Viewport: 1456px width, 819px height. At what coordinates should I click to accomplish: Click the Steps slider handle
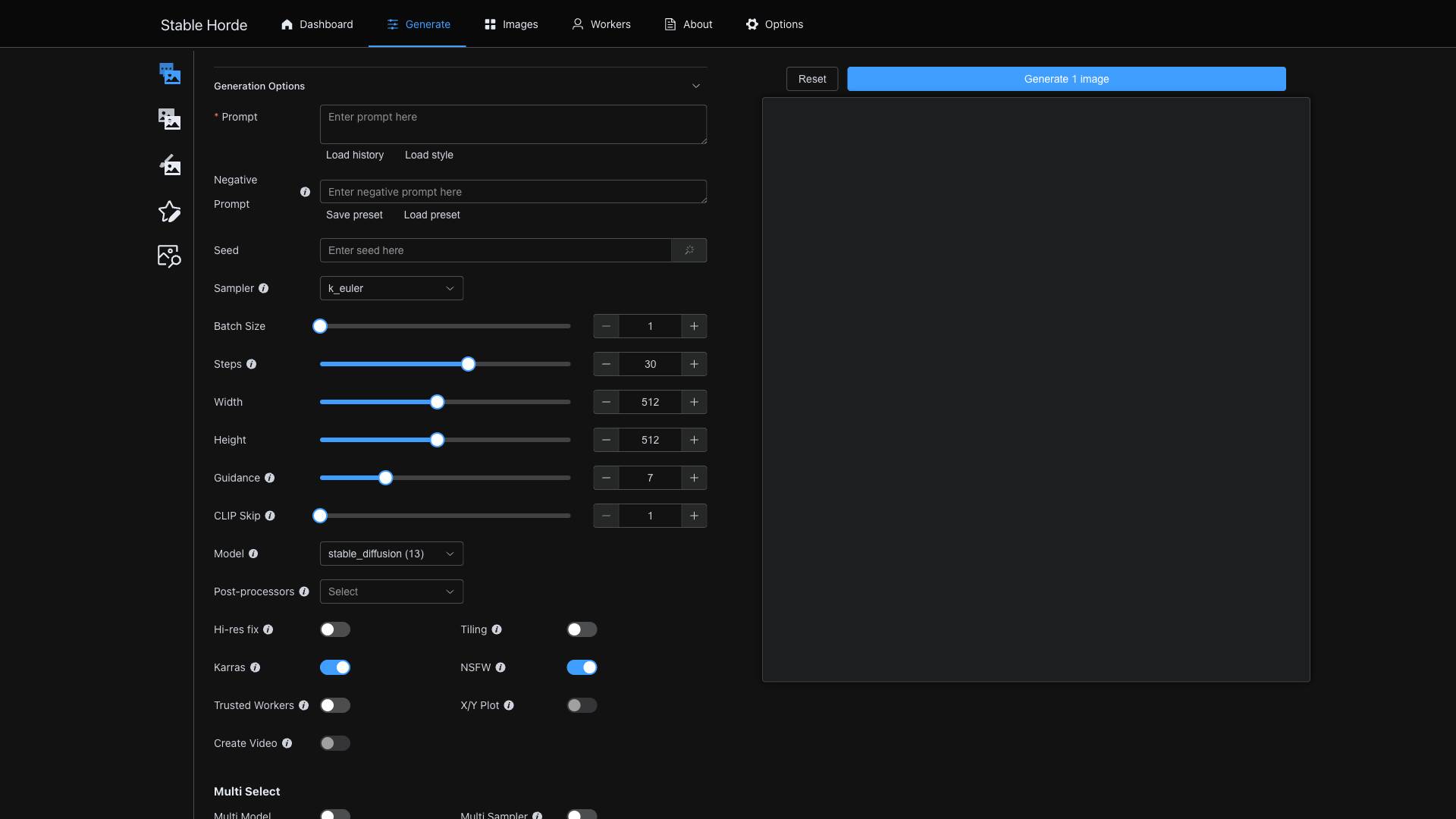tap(468, 364)
